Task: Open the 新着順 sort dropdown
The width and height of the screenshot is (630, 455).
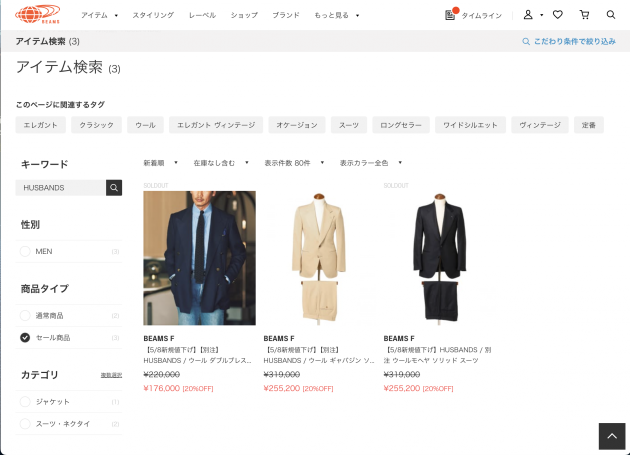Action: coord(160,163)
